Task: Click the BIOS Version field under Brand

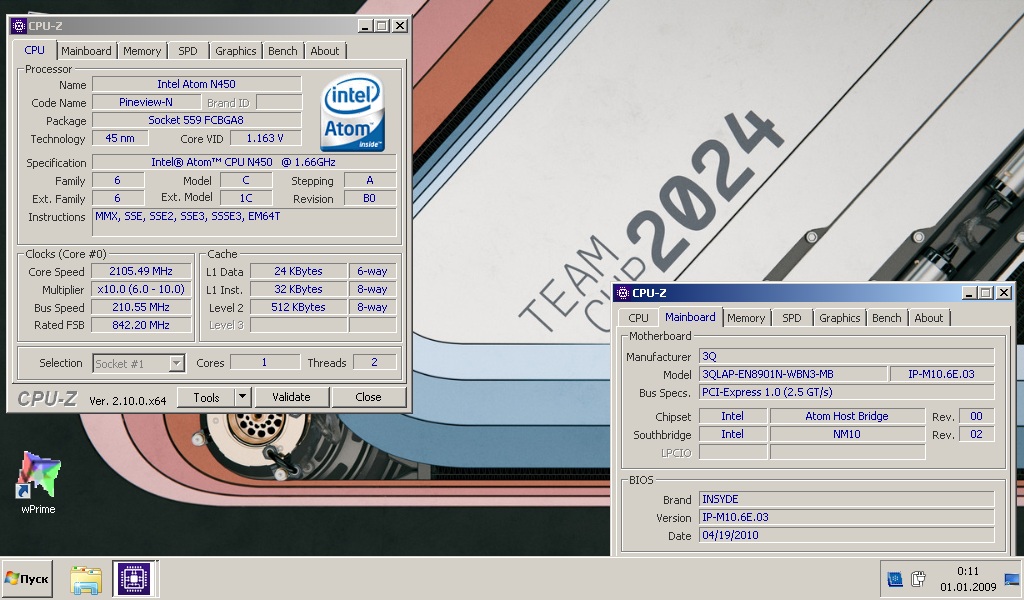Action: (846, 517)
